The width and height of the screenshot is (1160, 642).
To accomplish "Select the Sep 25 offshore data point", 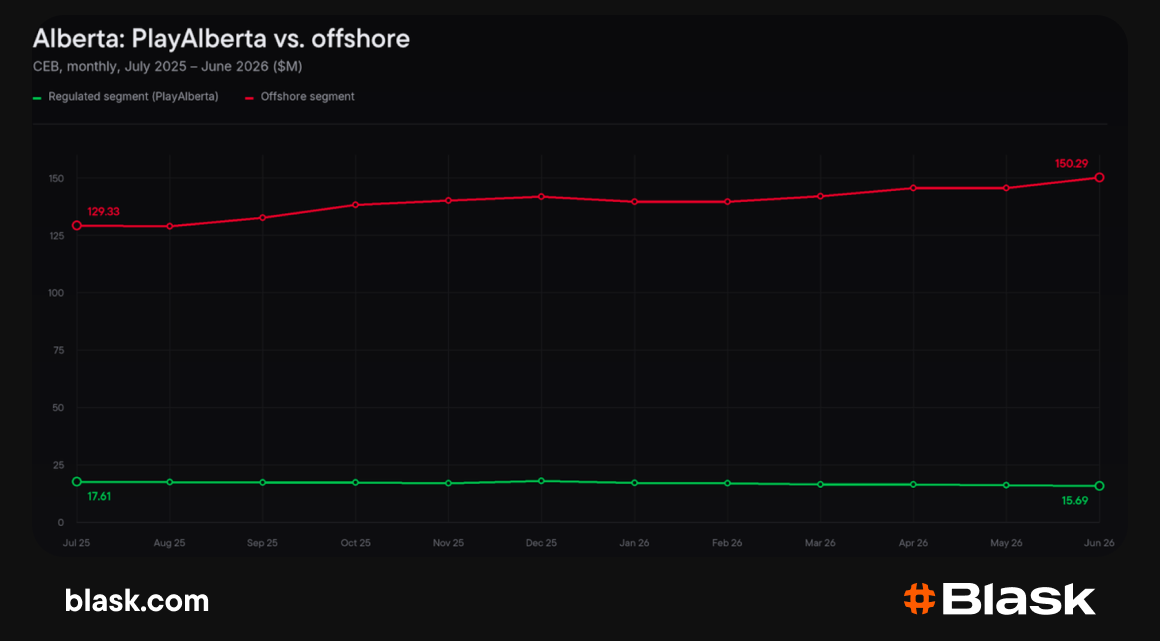I will [263, 217].
